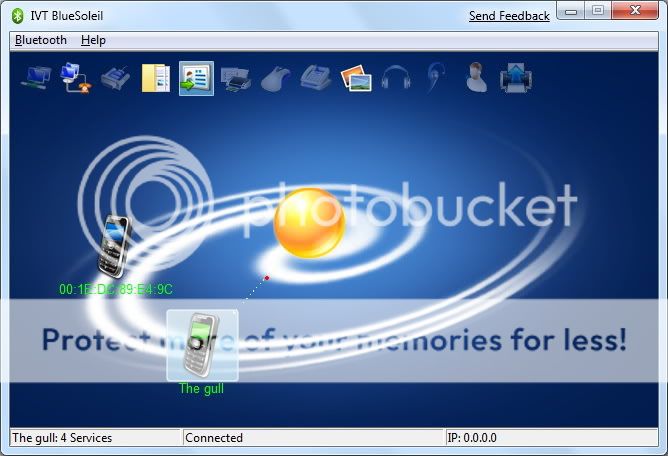The height and width of the screenshot is (456, 668).
Task: Click the Bluetooth Serial Port service icon
Action: 115,78
